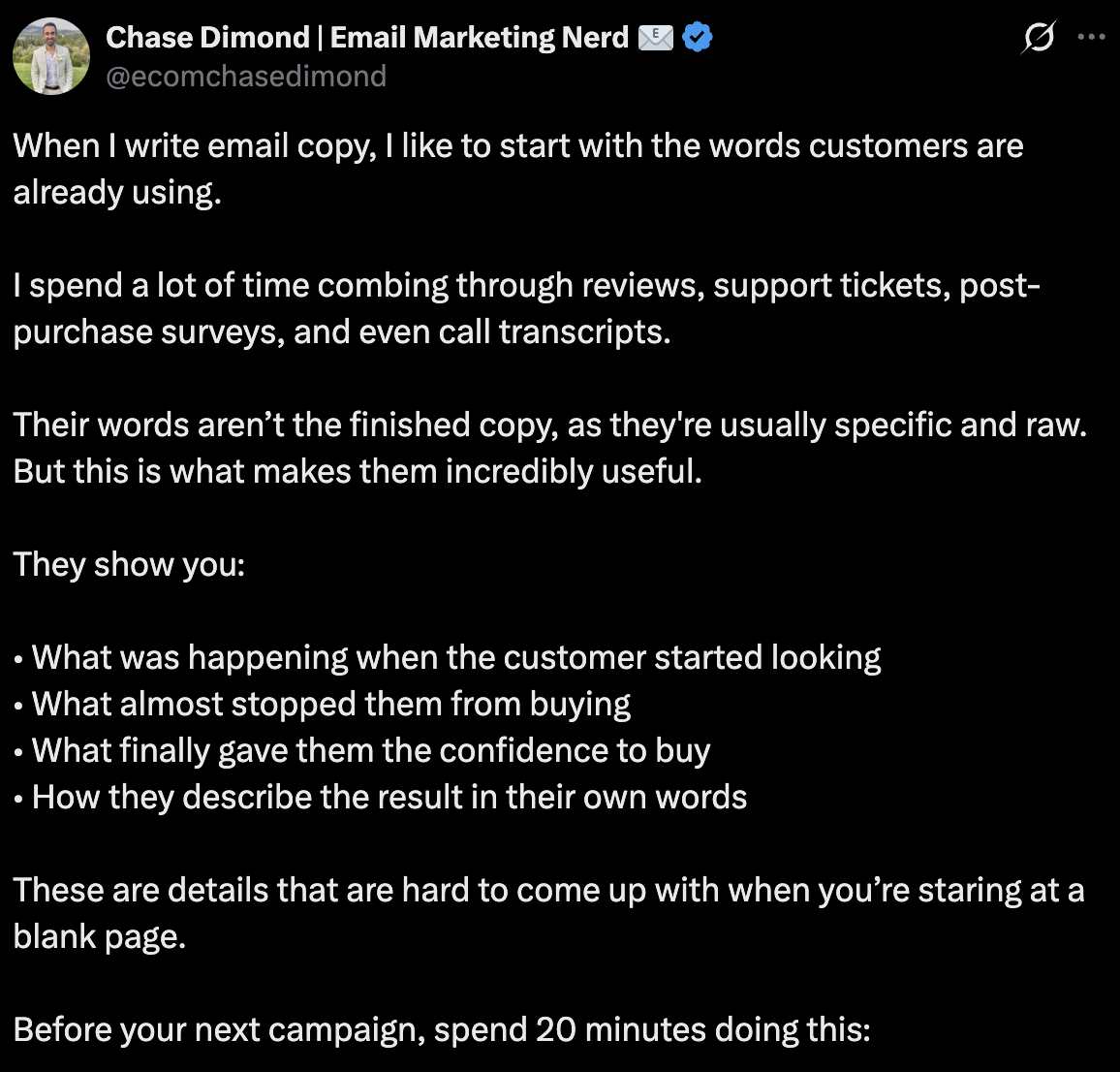Open Chase Dimond's profile avatar
The image size is (1120, 1072).
tap(51, 56)
